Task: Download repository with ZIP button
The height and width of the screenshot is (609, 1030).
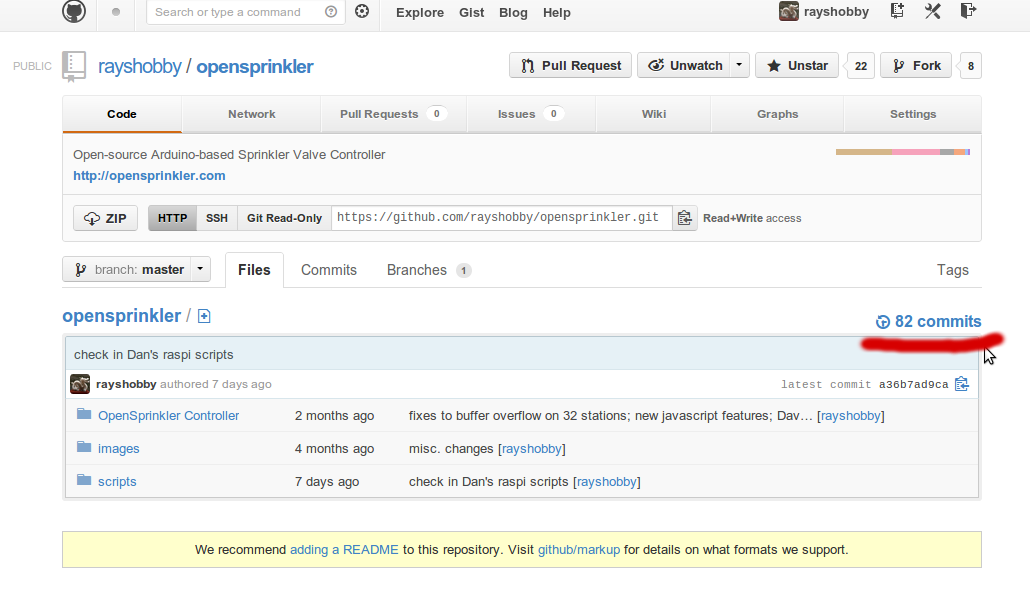Action: point(105,218)
